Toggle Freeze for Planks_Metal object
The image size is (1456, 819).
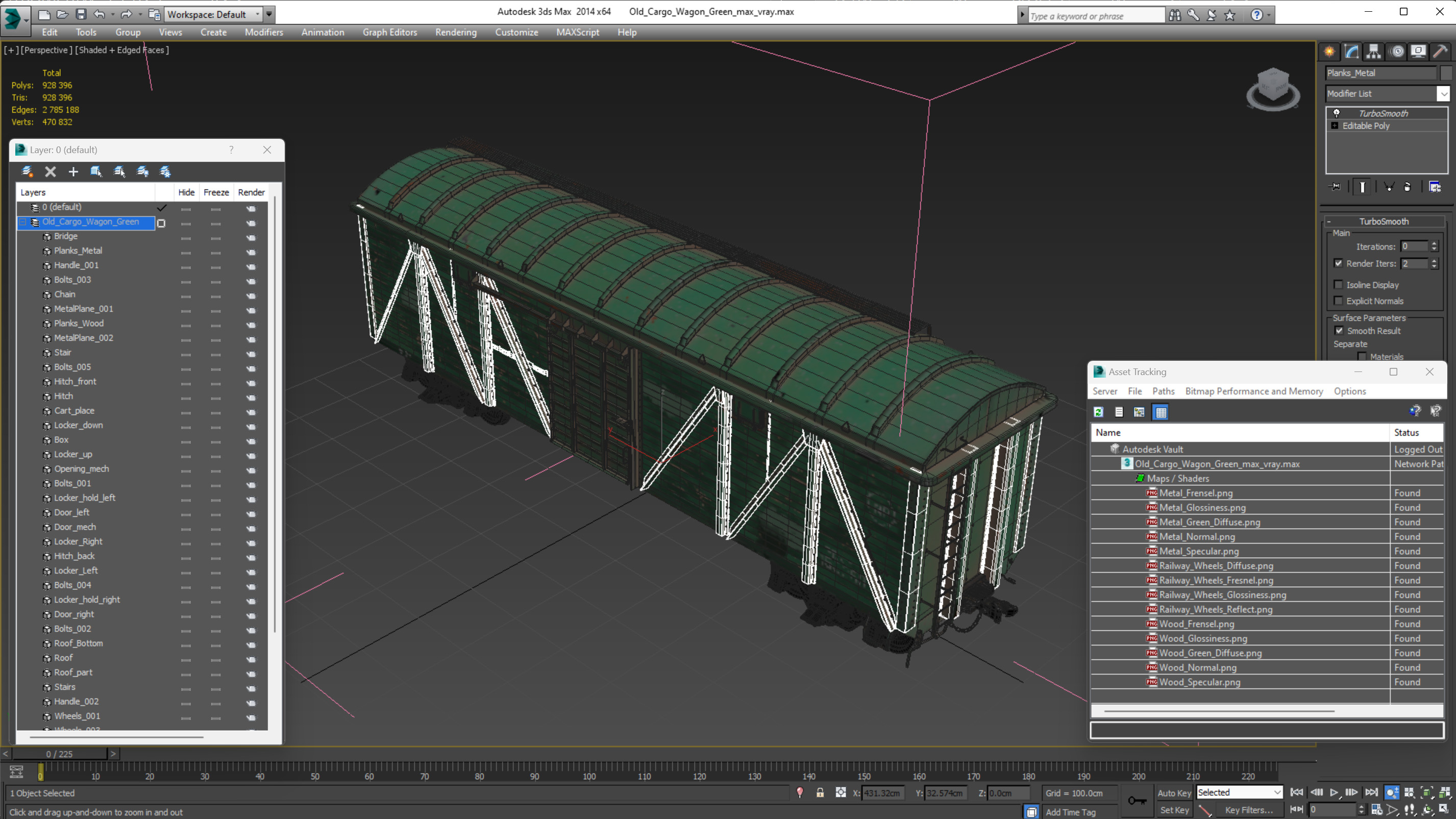coord(216,252)
